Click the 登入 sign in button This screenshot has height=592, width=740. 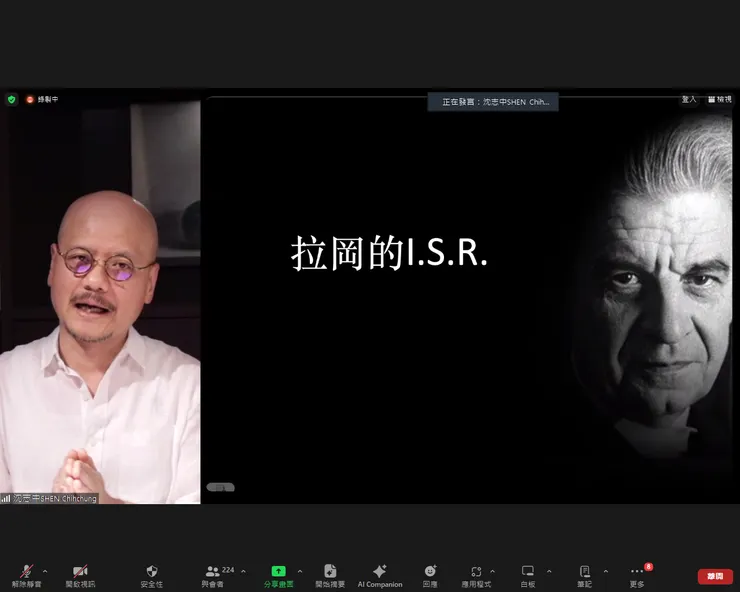689,99
